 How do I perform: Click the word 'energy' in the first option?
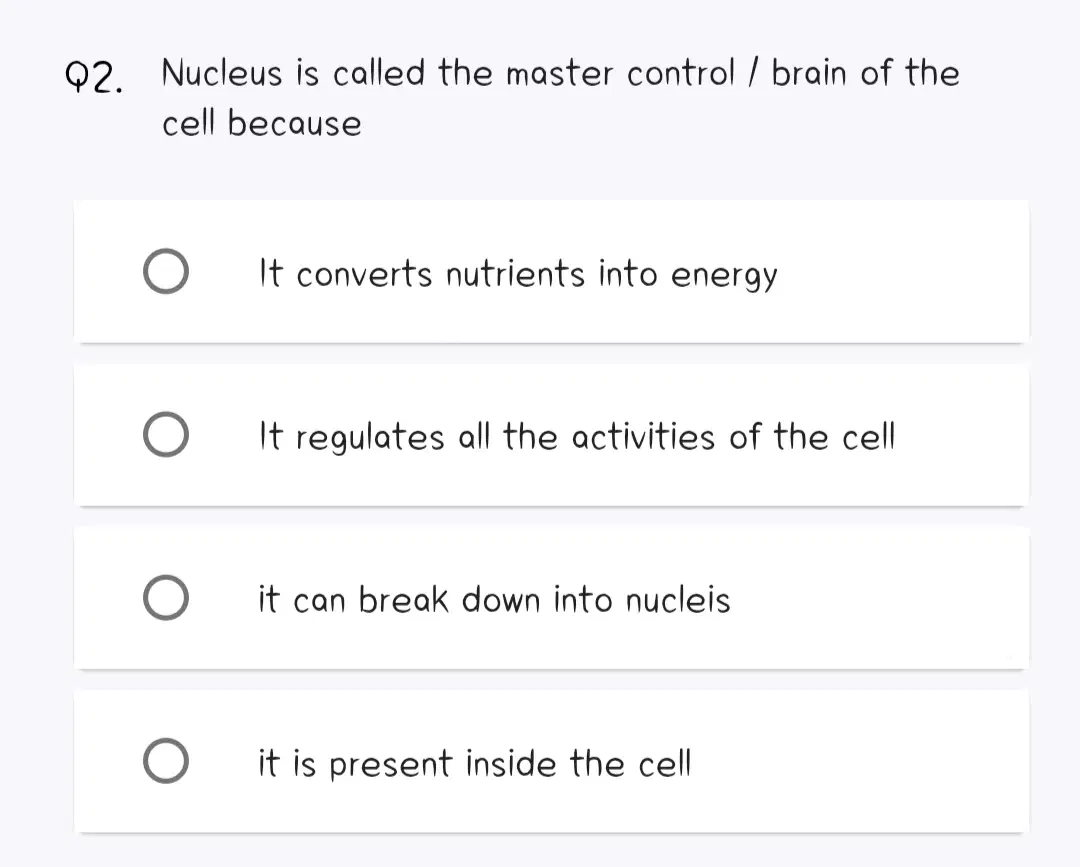pyautogui.click(x=725, y=276)
